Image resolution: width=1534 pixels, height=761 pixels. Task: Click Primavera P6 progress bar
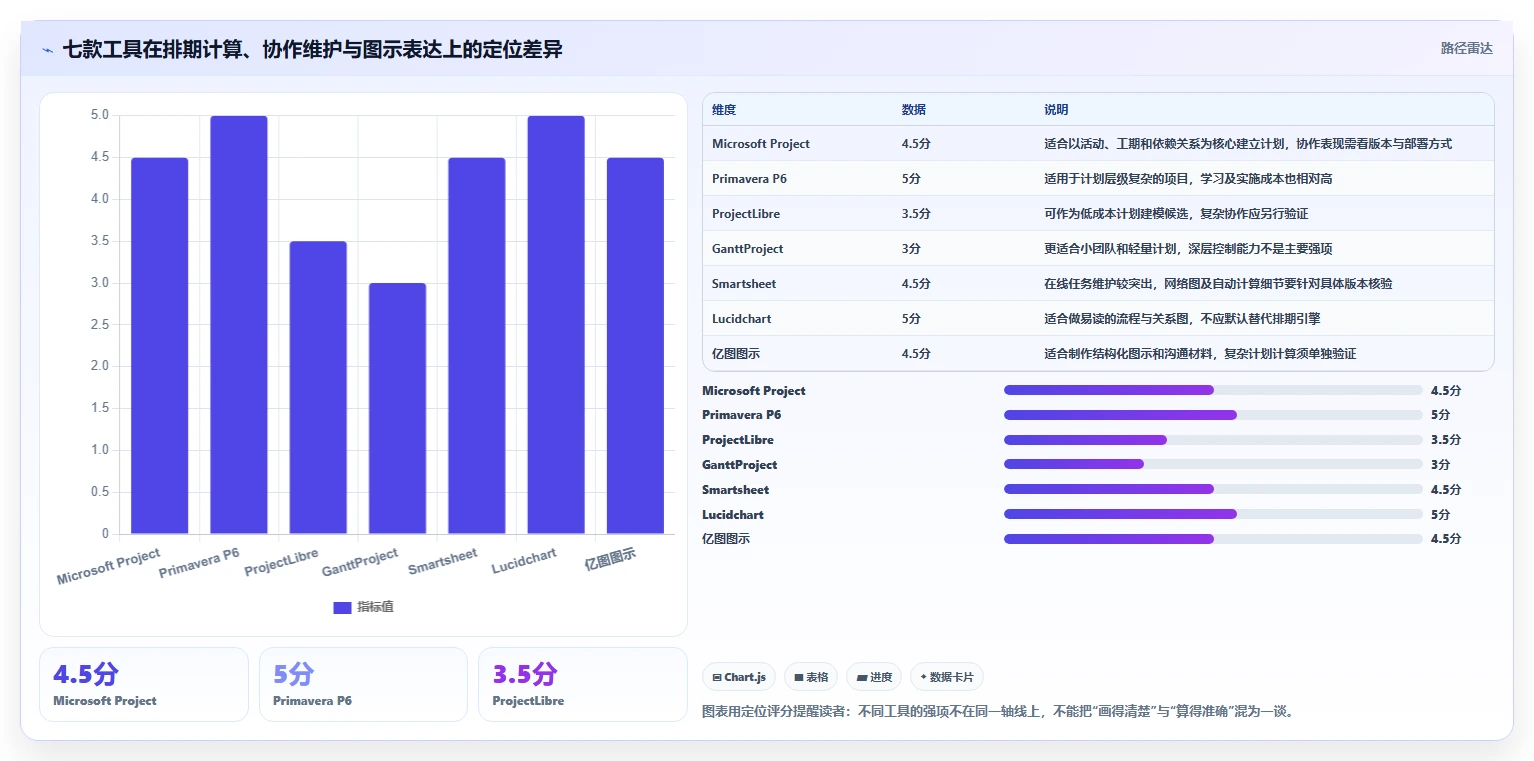click(1213, 415)
